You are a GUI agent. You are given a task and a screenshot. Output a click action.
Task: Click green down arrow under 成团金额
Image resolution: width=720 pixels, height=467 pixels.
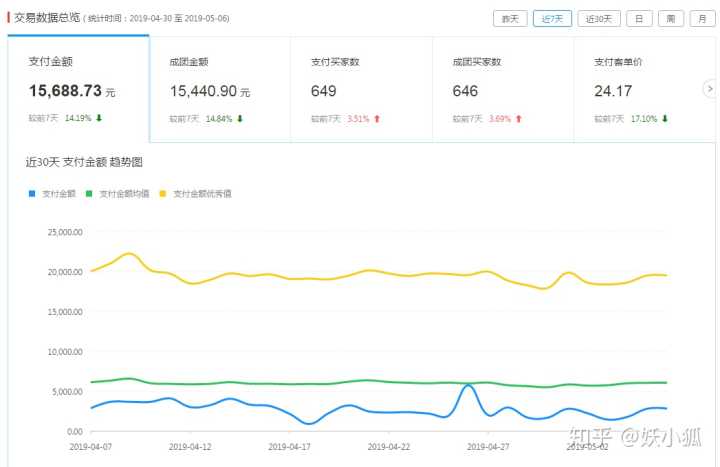pyautogui.click(x=240, y=118)
